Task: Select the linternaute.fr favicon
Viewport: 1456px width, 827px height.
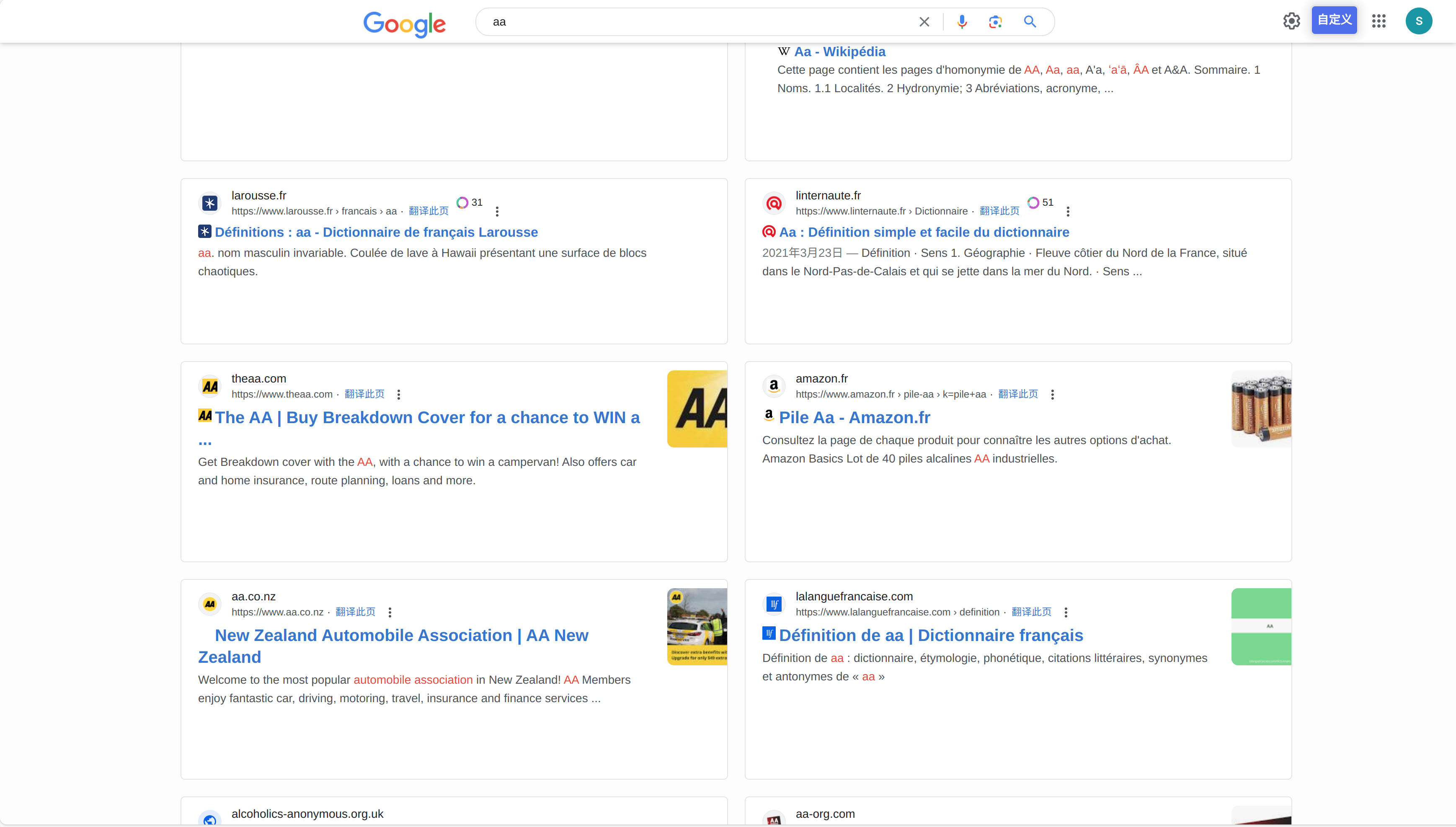Action: click(773, 203)
